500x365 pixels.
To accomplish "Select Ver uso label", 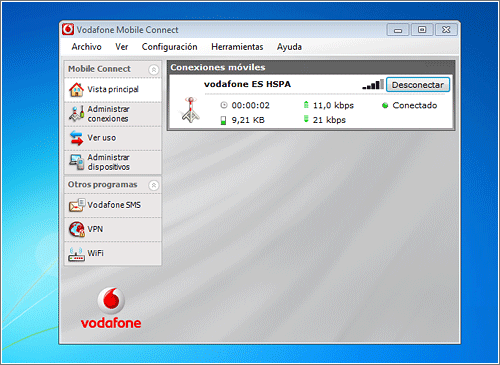I will coord(101,138).
